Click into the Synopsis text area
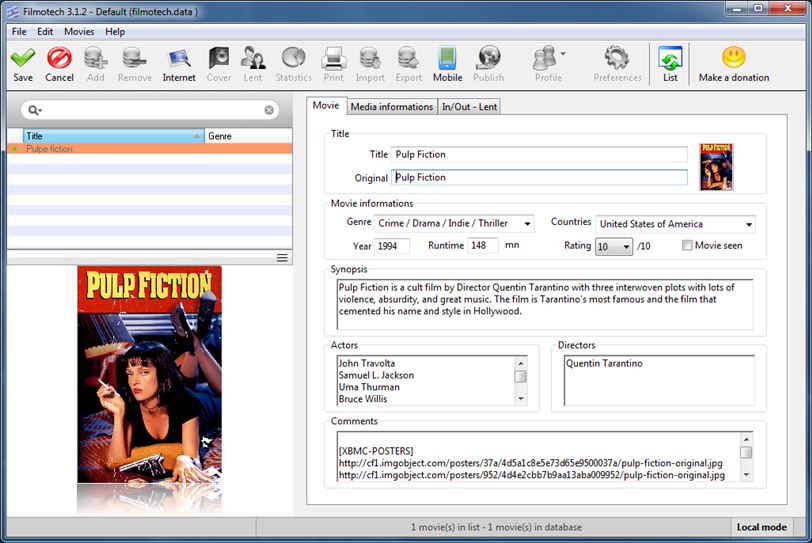 click(545, 304)
